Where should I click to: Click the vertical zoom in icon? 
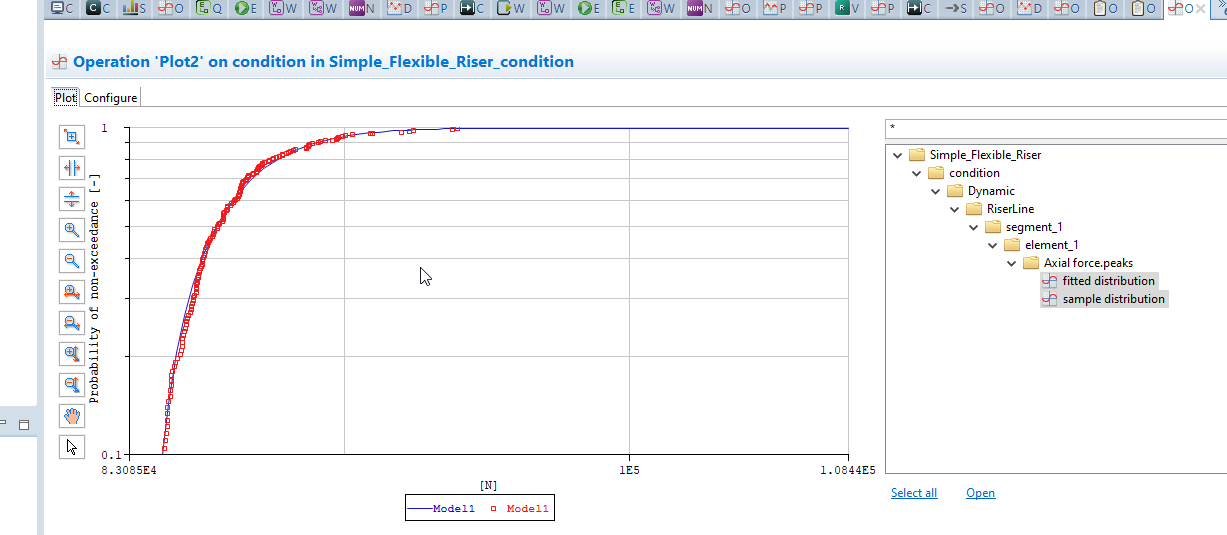[x=71, y=354]
